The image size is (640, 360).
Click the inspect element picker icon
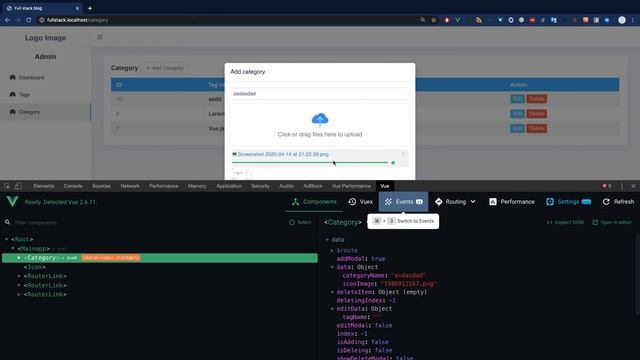[x=7, y=186]
